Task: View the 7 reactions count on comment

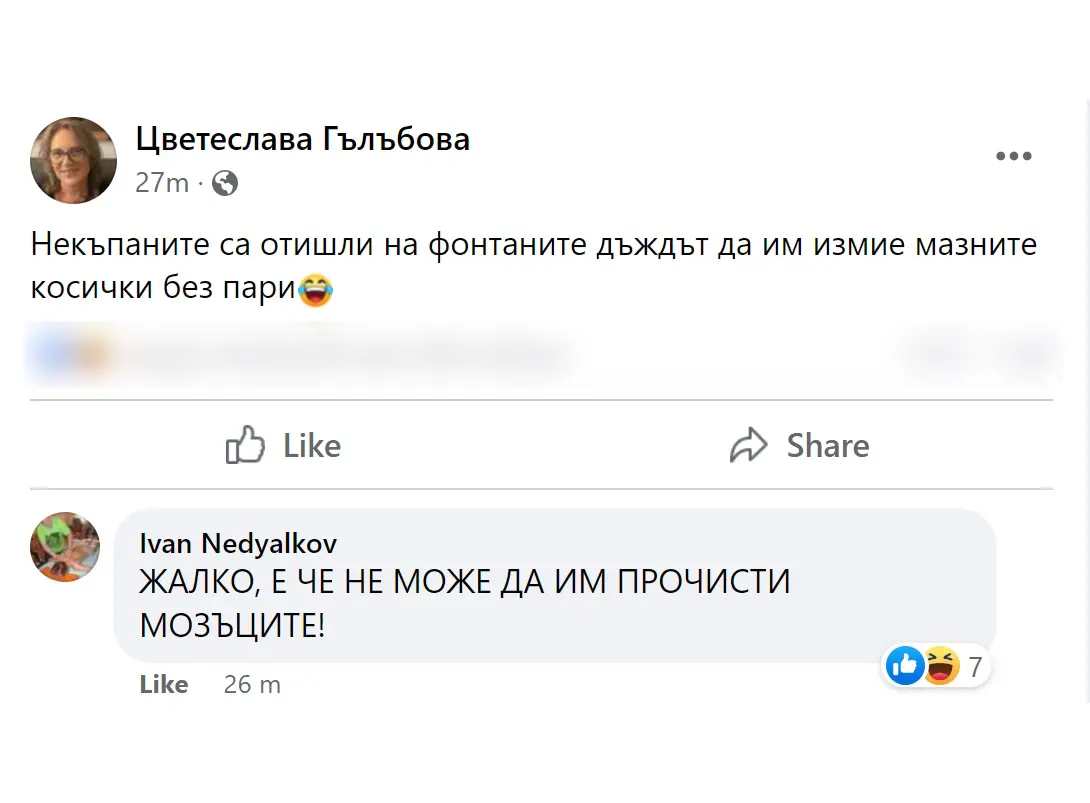Action: click(975, 666)
